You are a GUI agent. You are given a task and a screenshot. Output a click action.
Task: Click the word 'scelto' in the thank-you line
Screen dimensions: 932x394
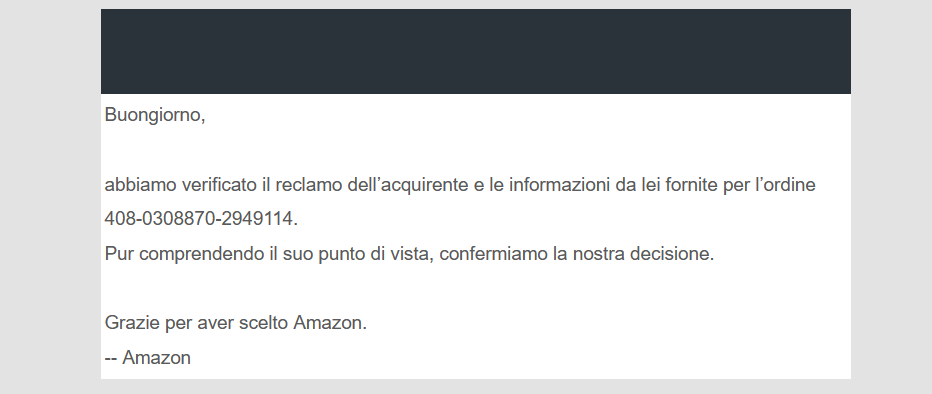click(263, 323)
